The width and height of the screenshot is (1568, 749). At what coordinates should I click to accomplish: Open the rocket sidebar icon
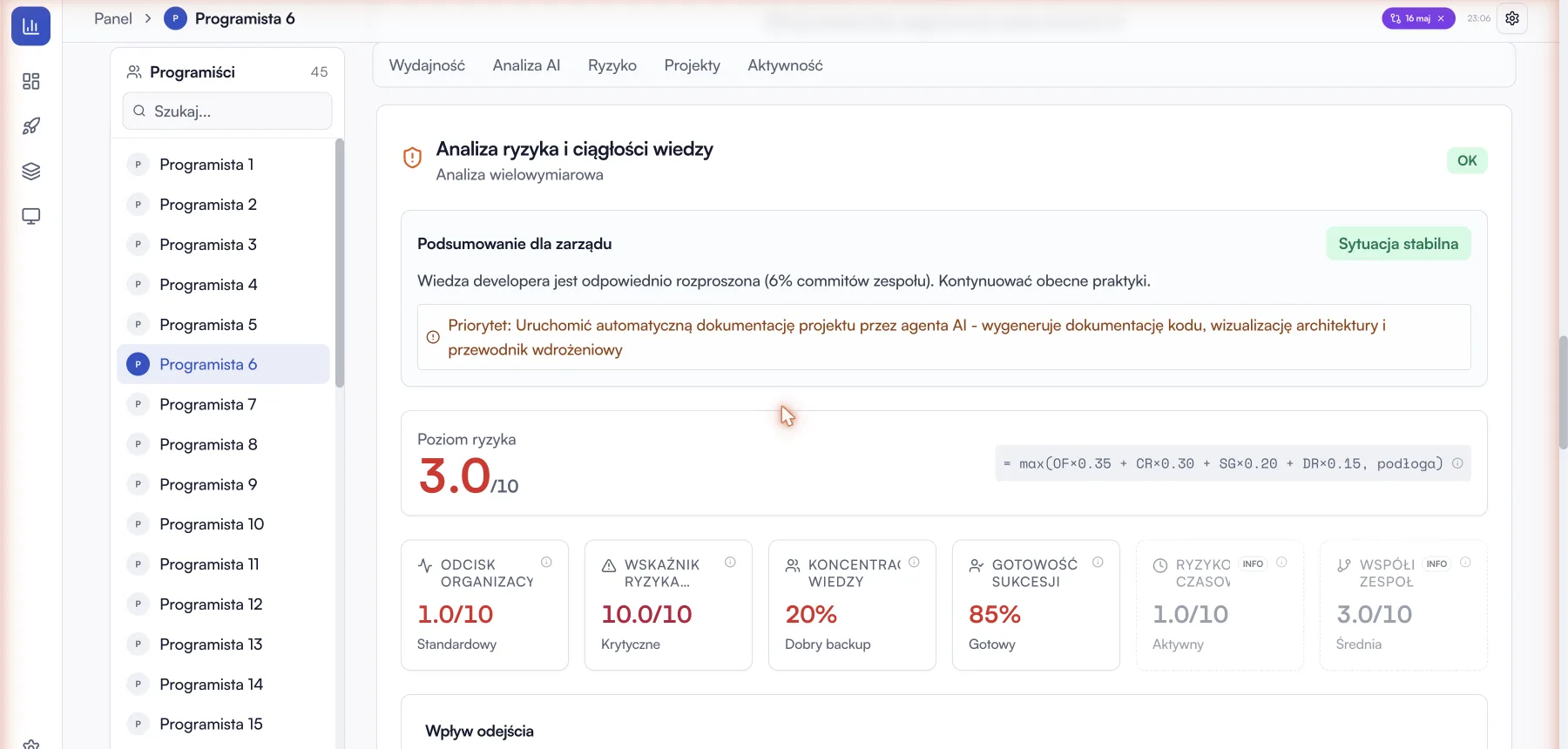point(31,126)
